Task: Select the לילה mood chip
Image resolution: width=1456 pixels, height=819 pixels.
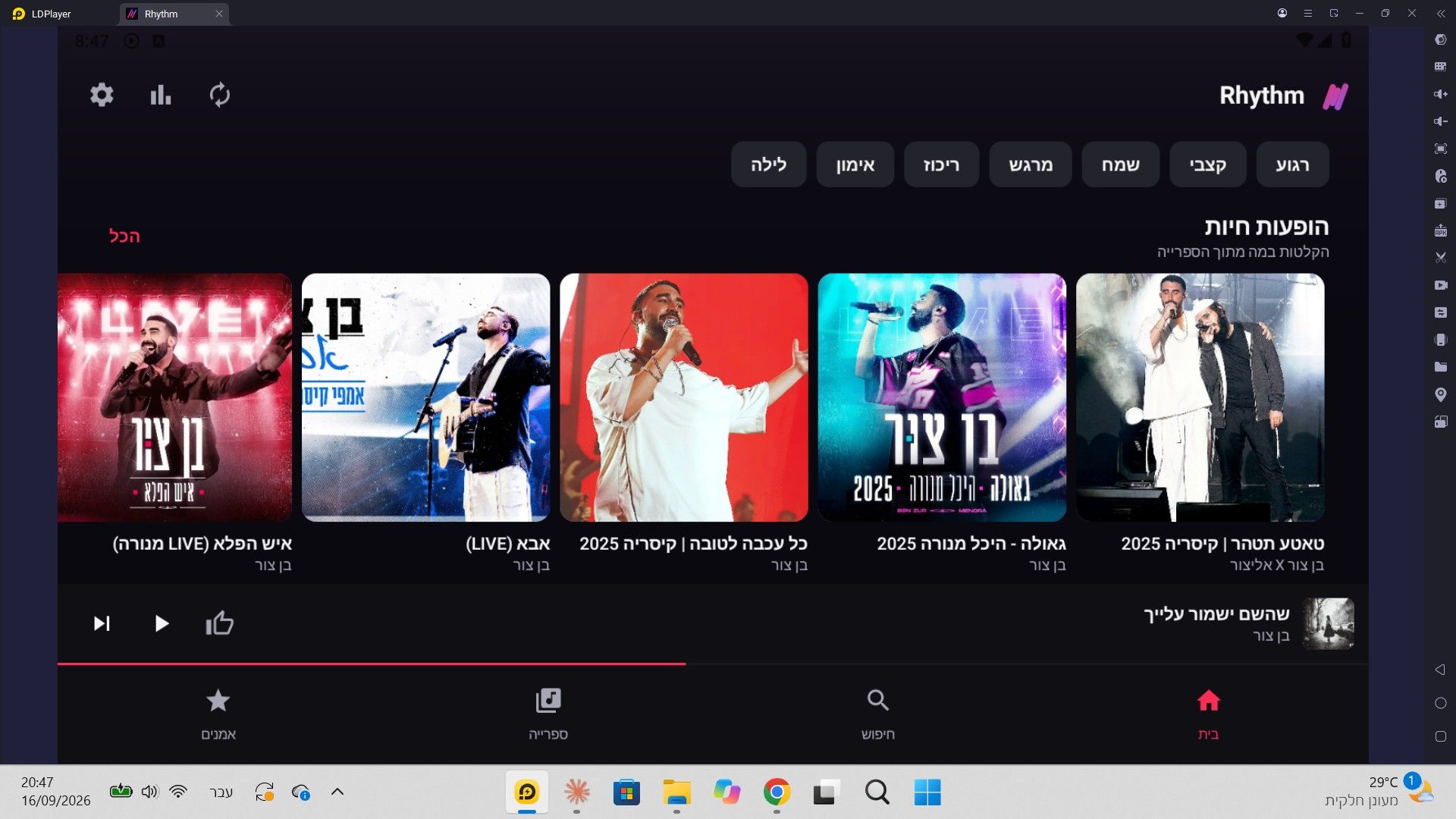Action: pyautogui.click(x=768, y=165)
